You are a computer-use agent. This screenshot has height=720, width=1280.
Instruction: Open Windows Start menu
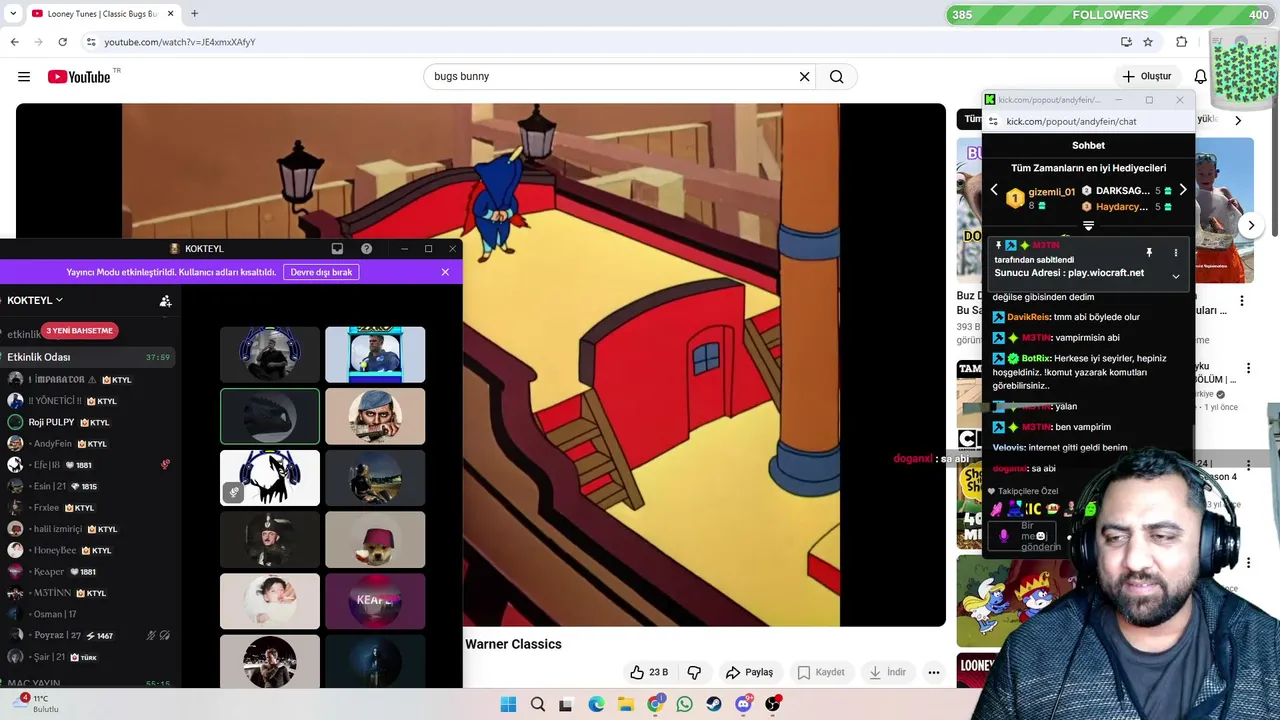click(508, 704)
